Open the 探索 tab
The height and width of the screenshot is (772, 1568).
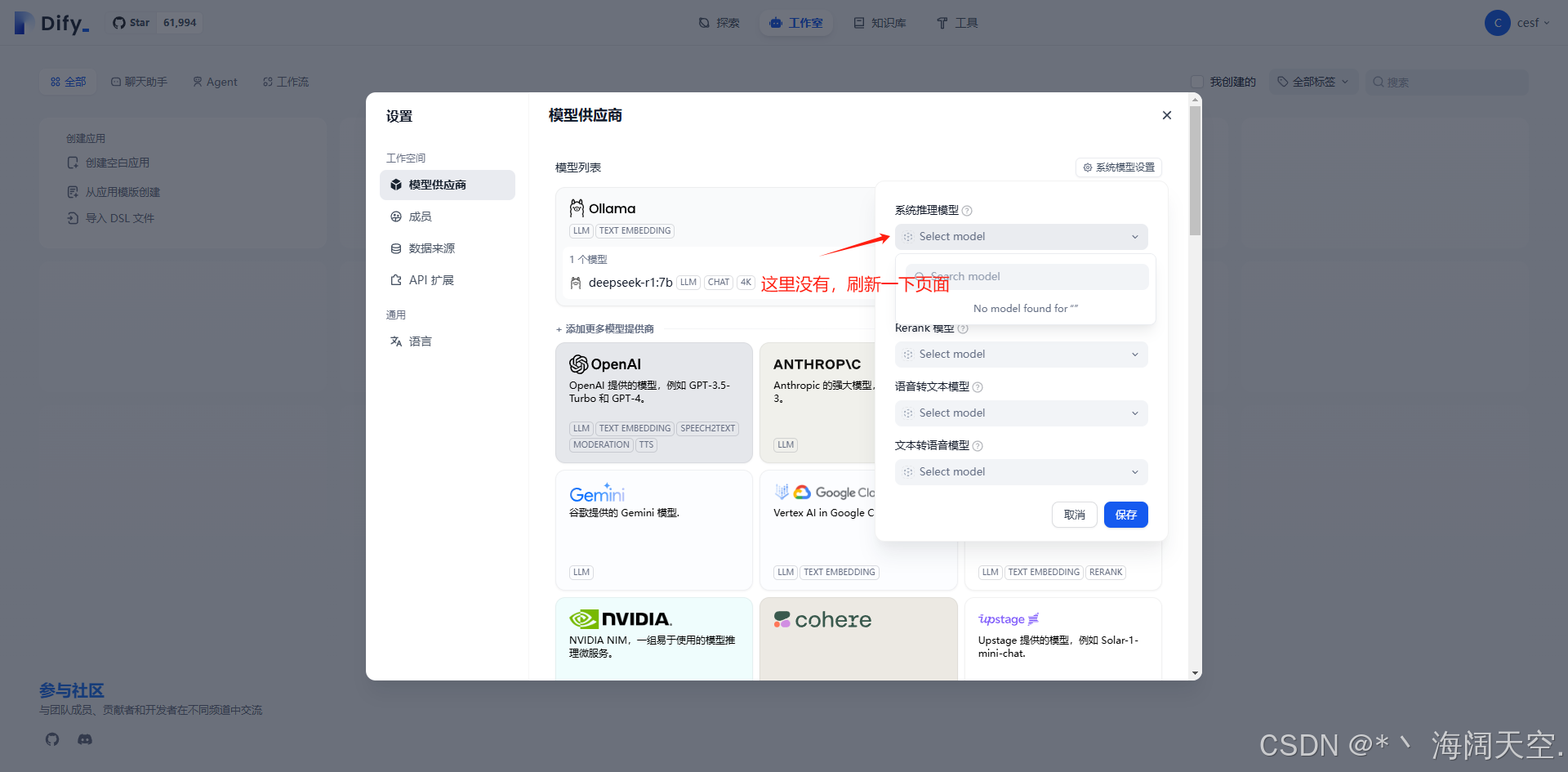point(719,23)
